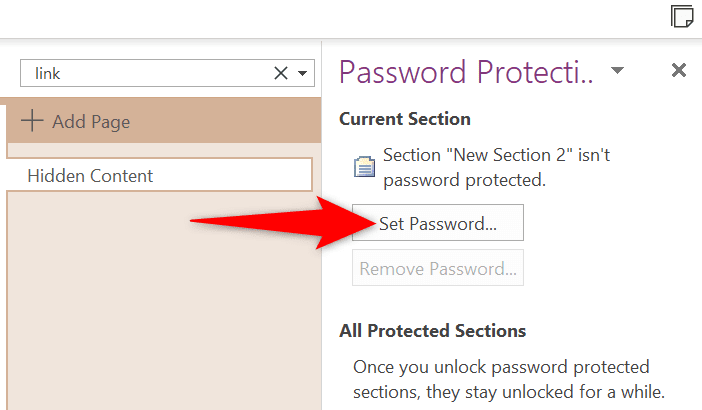Clear the search box with the X
This screenshot has width=702, height=410.
pyautogui.click(x=281, y=73)
